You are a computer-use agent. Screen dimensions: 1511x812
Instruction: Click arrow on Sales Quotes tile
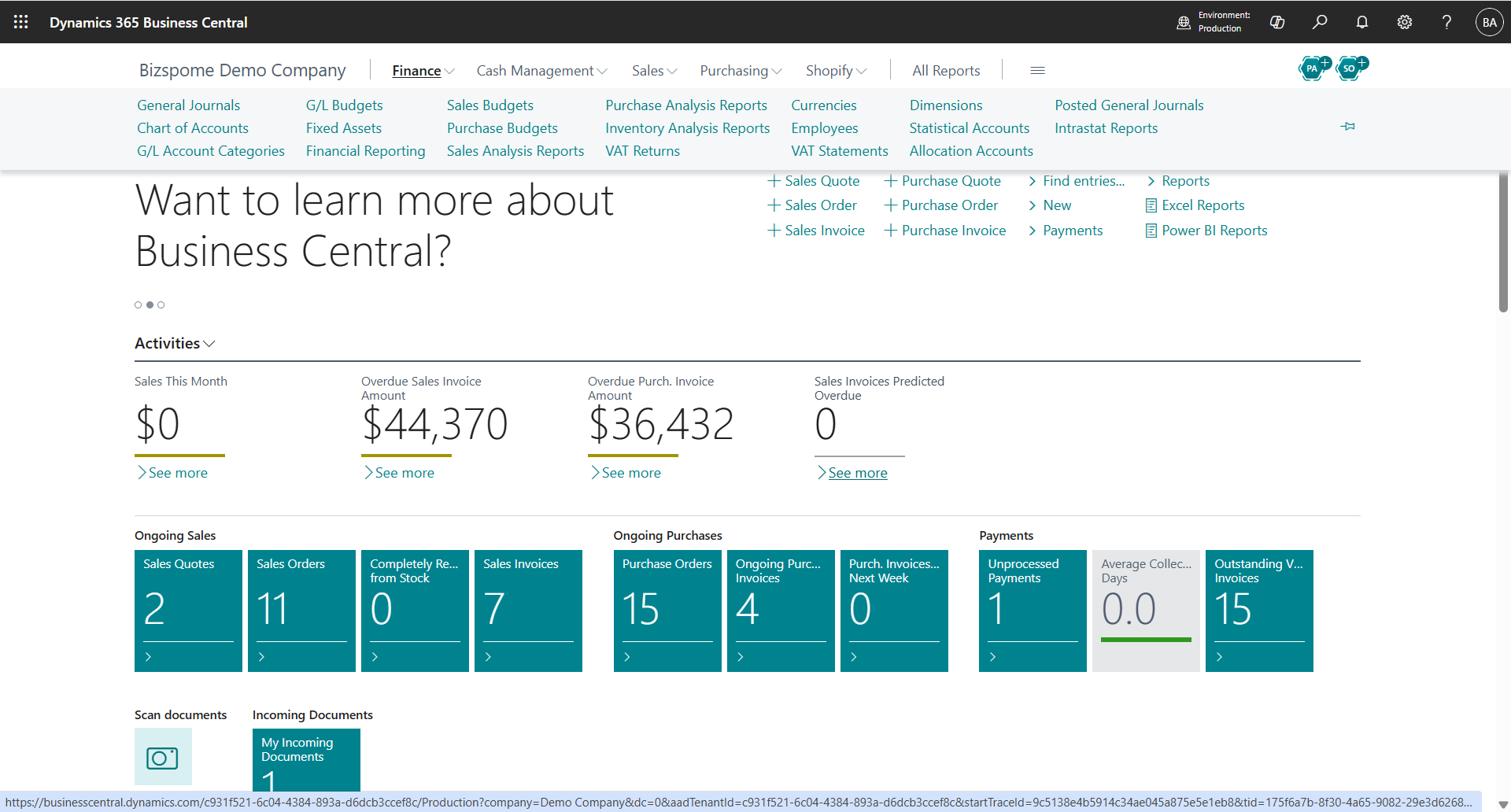[x=148, y=656]
